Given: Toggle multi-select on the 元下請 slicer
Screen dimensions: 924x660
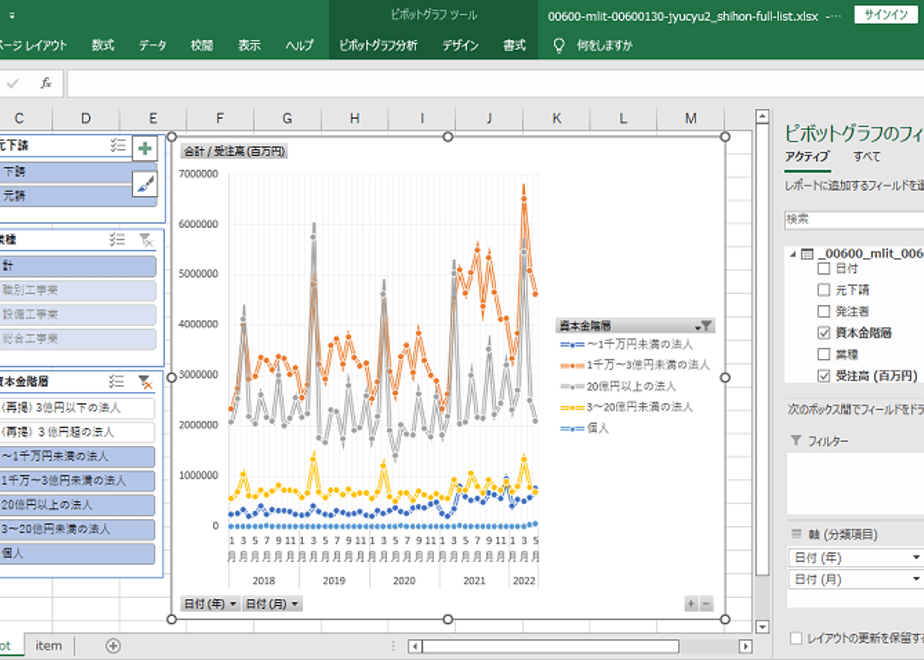Looking at the screenshot, I should coord(118,146).
